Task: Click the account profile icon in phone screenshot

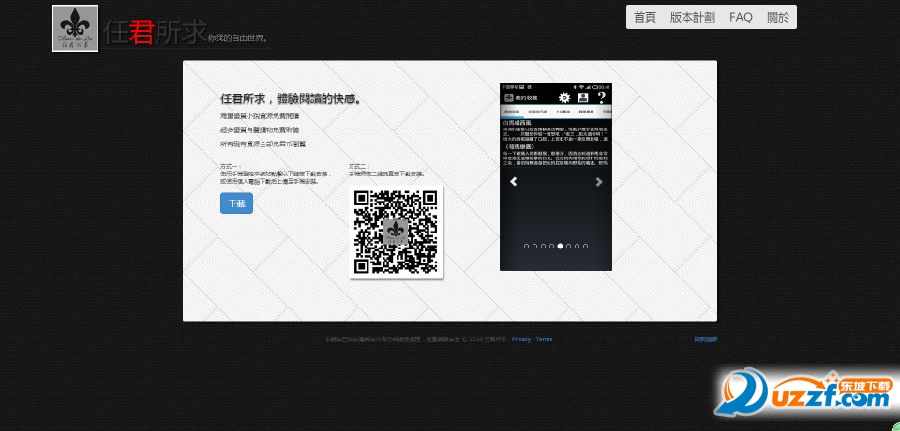Action: coord(583,98)
